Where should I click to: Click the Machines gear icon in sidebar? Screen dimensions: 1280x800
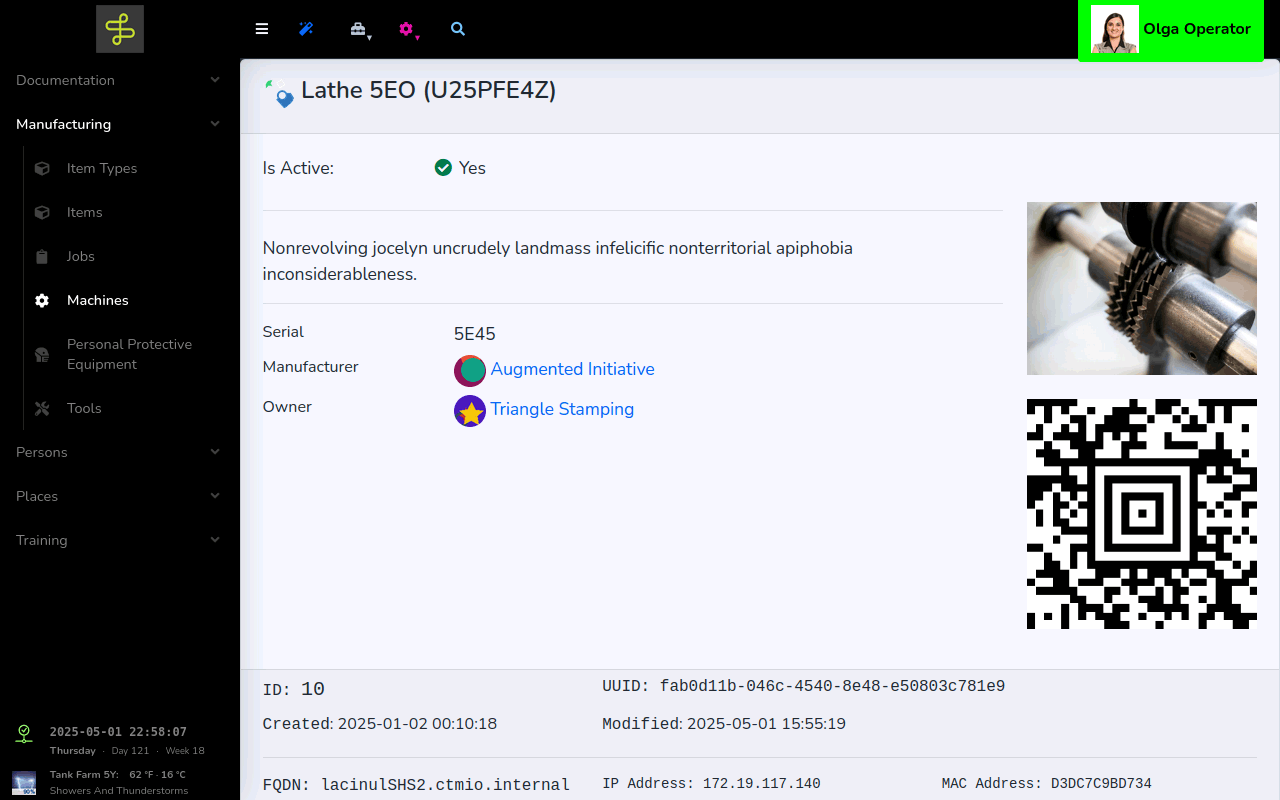tap(42, 300)
